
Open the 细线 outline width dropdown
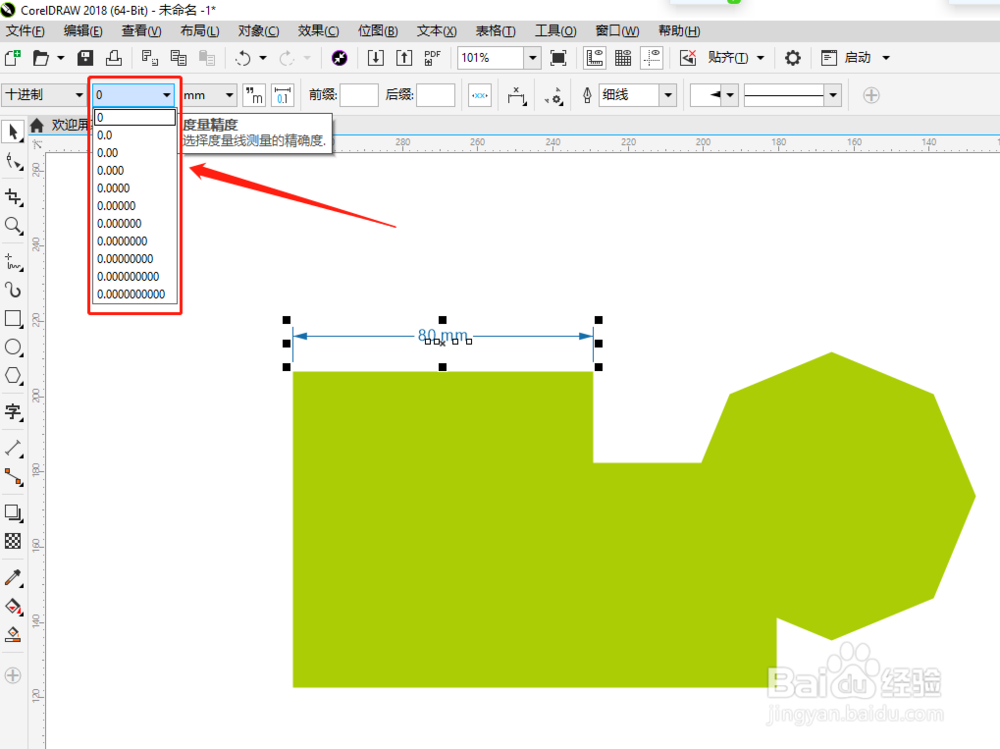point(668,95)
